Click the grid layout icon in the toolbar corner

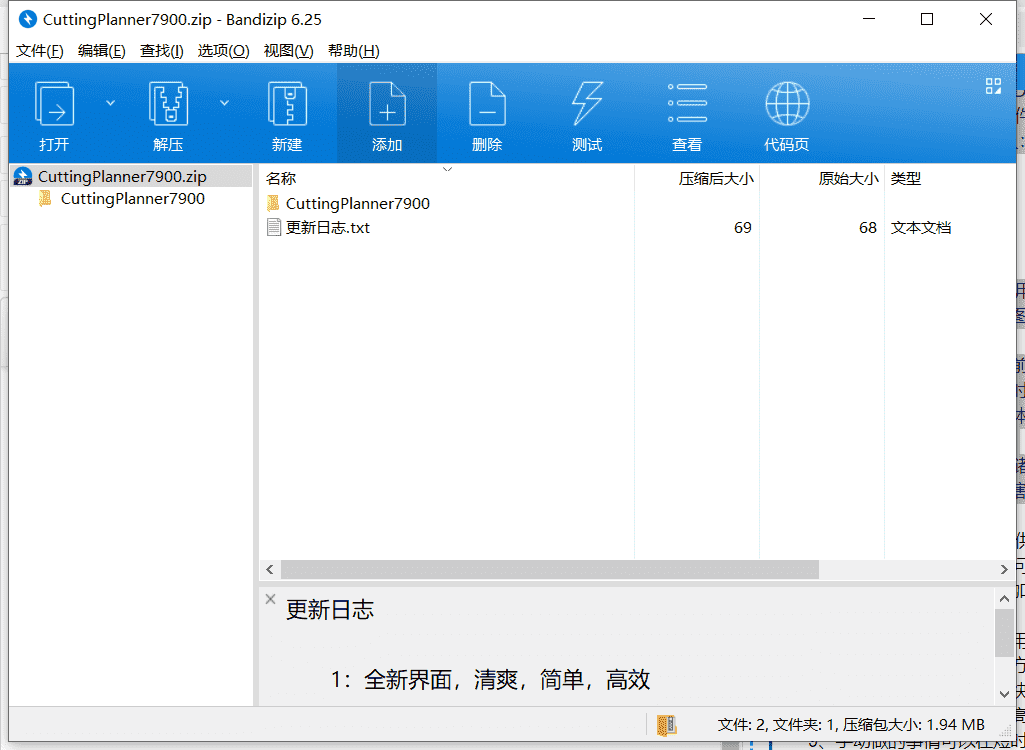tap(994, 86)
